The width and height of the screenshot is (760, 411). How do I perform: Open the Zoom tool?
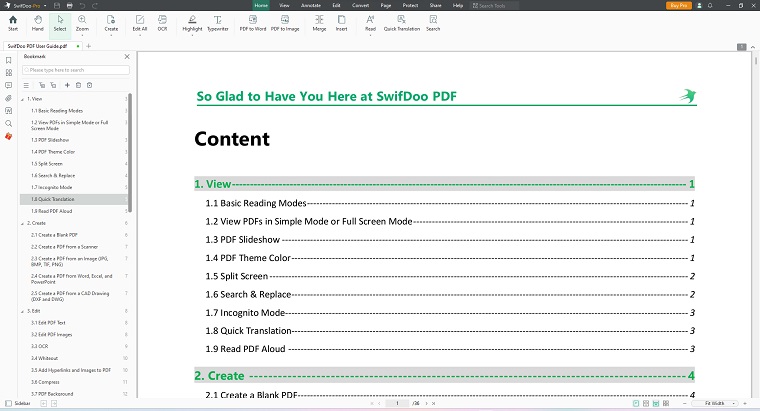[82, 23]
